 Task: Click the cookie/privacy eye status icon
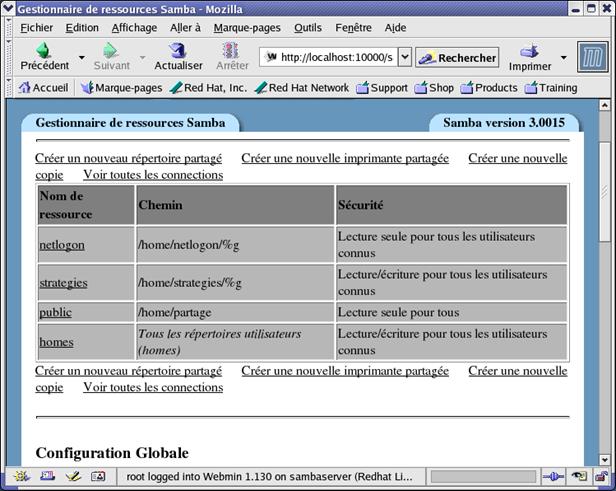point(578,477)
